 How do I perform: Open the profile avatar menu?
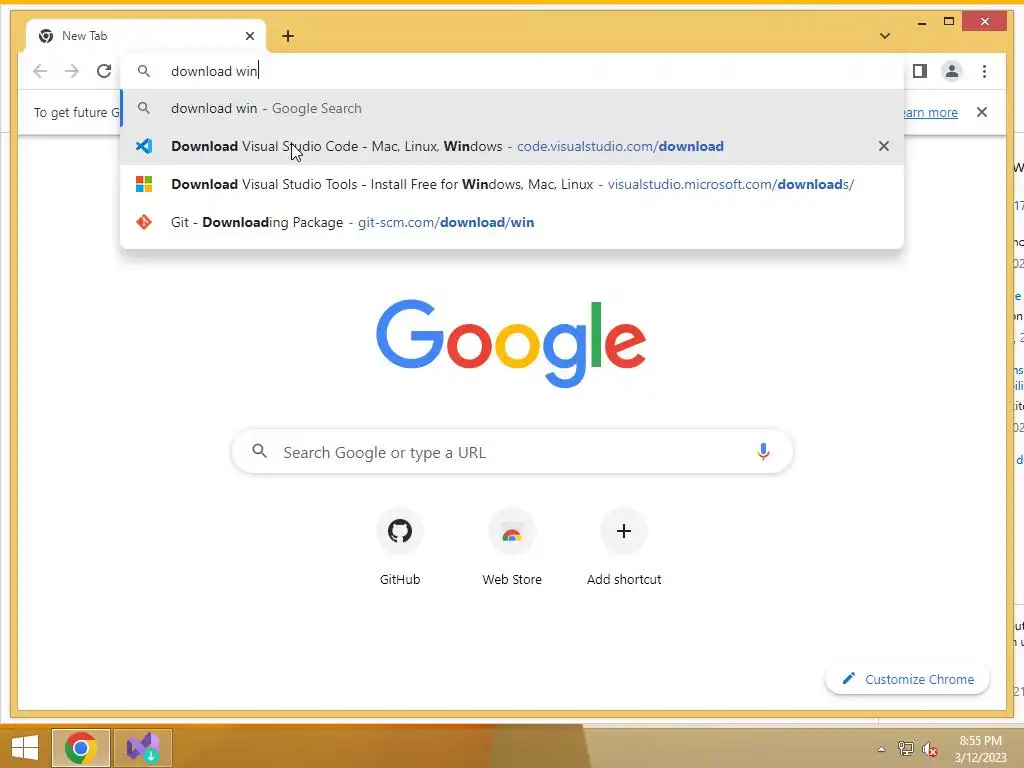[952, 71]
